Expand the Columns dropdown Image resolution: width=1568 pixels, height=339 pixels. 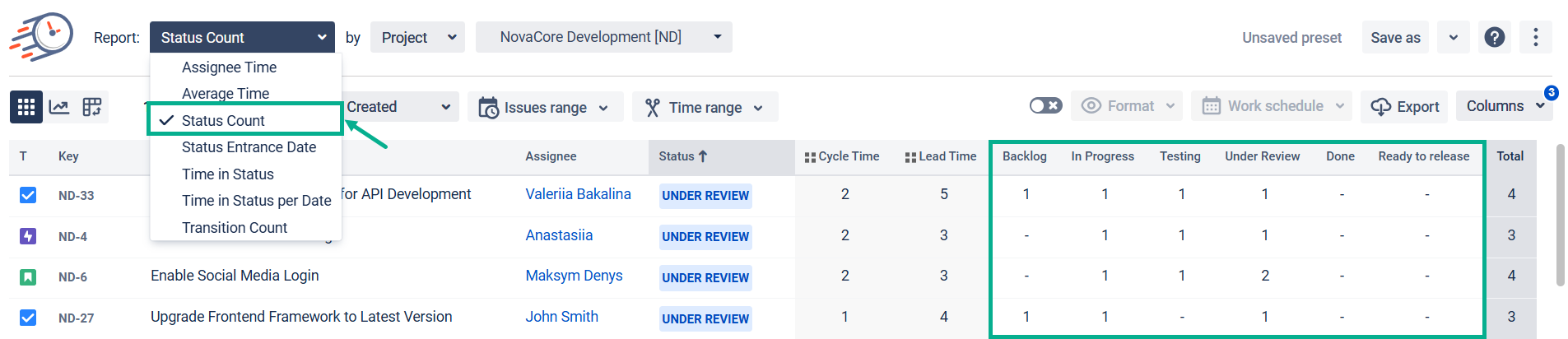tap(1504, 106)
